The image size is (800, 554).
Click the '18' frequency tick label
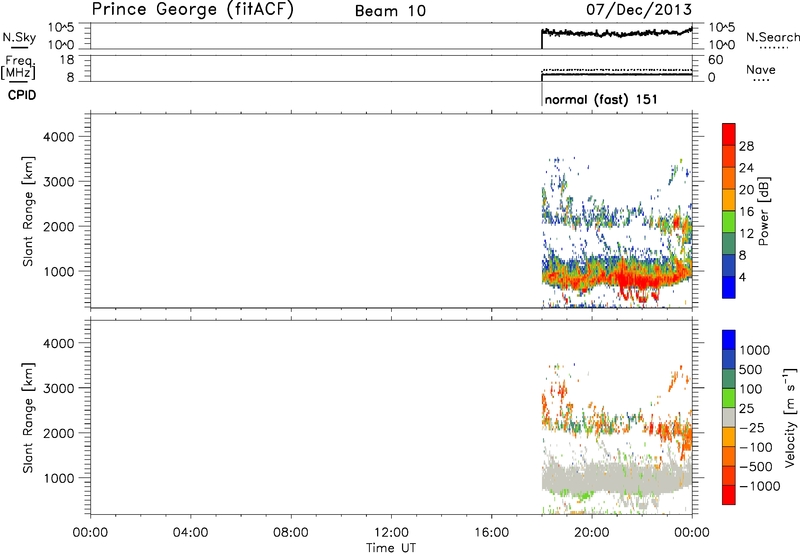click(x=67, y=60)
